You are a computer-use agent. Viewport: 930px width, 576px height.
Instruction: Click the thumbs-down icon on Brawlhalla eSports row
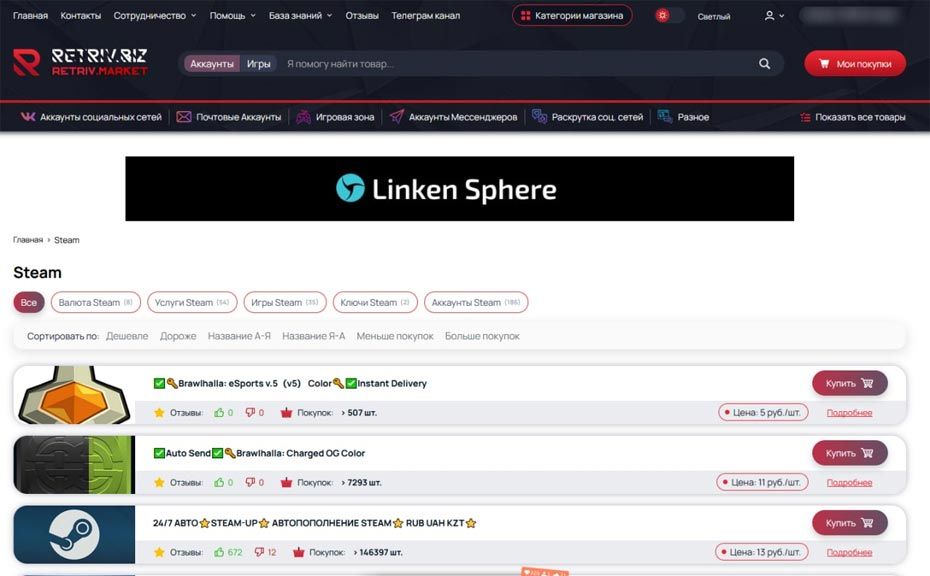point(250,412)
